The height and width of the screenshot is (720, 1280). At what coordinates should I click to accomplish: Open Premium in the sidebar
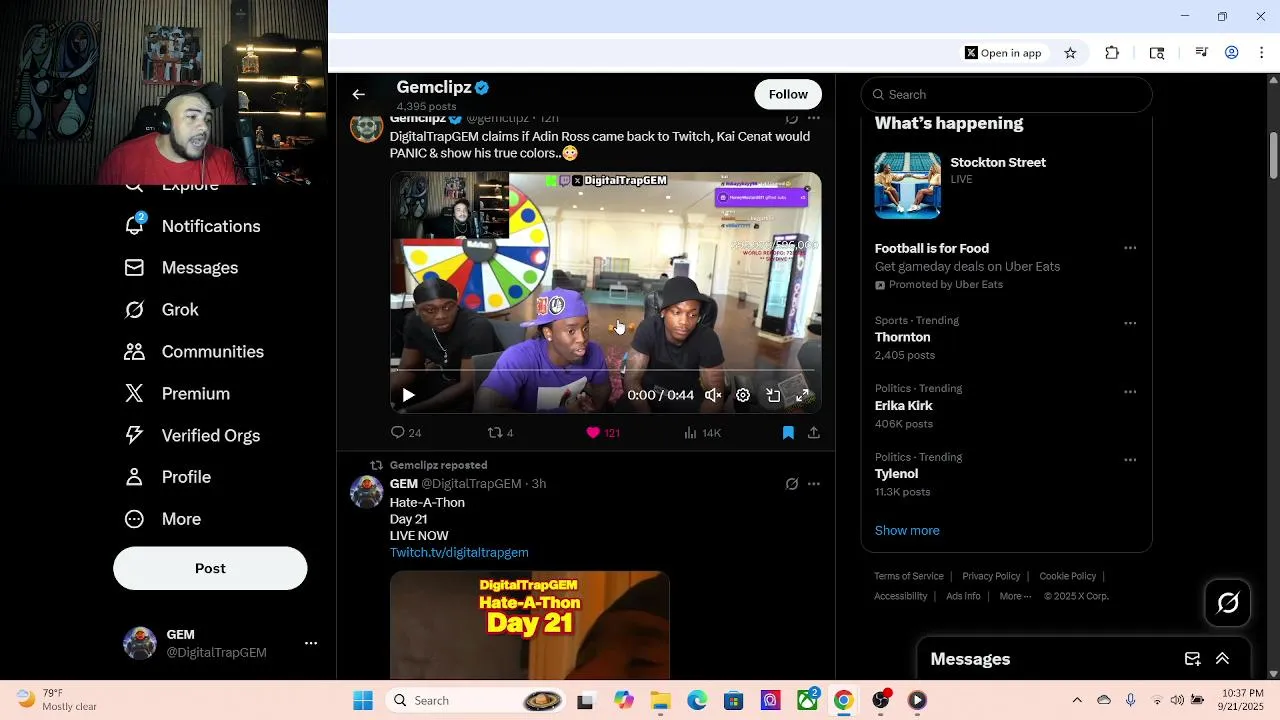(x=176, y=394)
